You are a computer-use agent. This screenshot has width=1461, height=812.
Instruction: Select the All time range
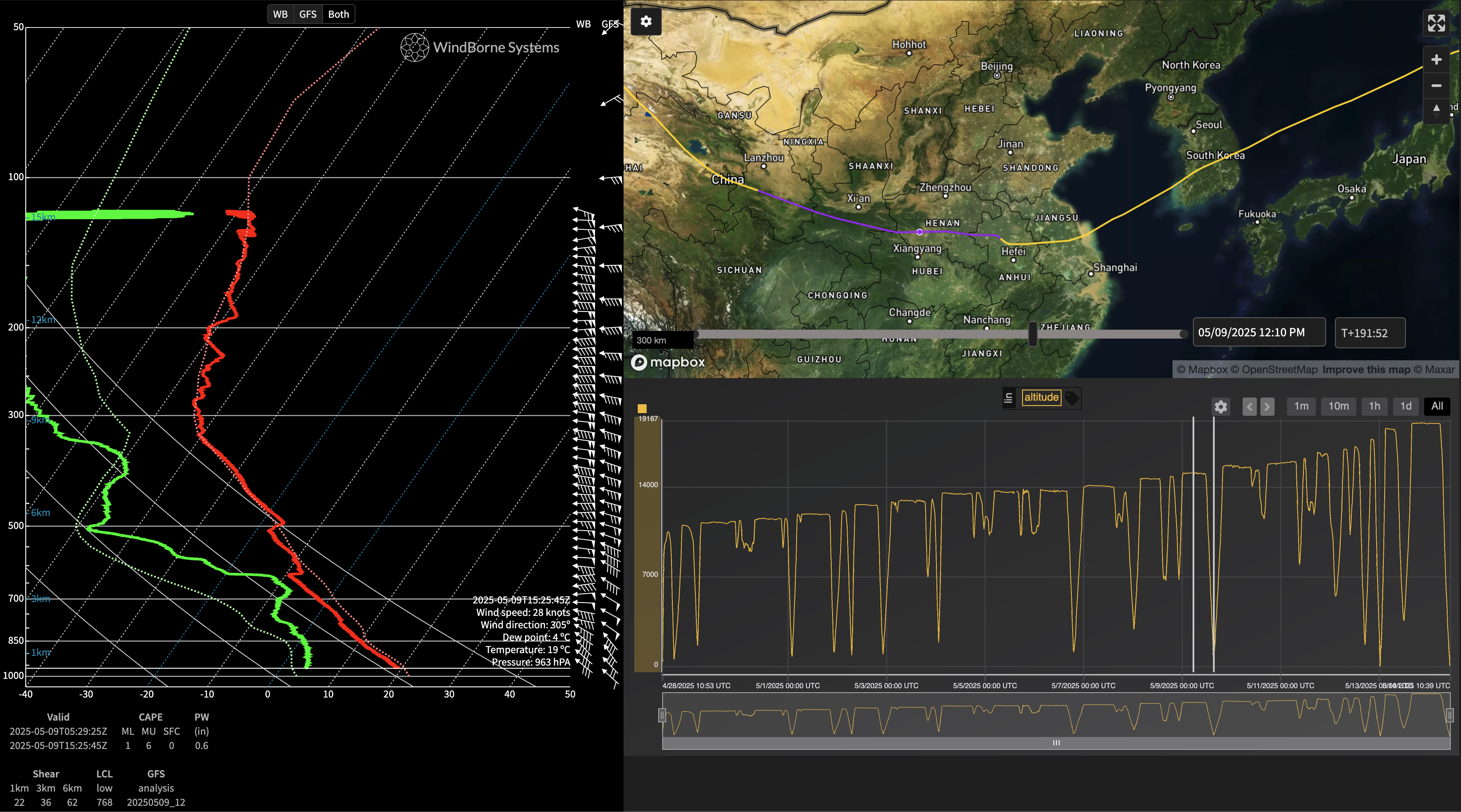(x=1437, y=406)
